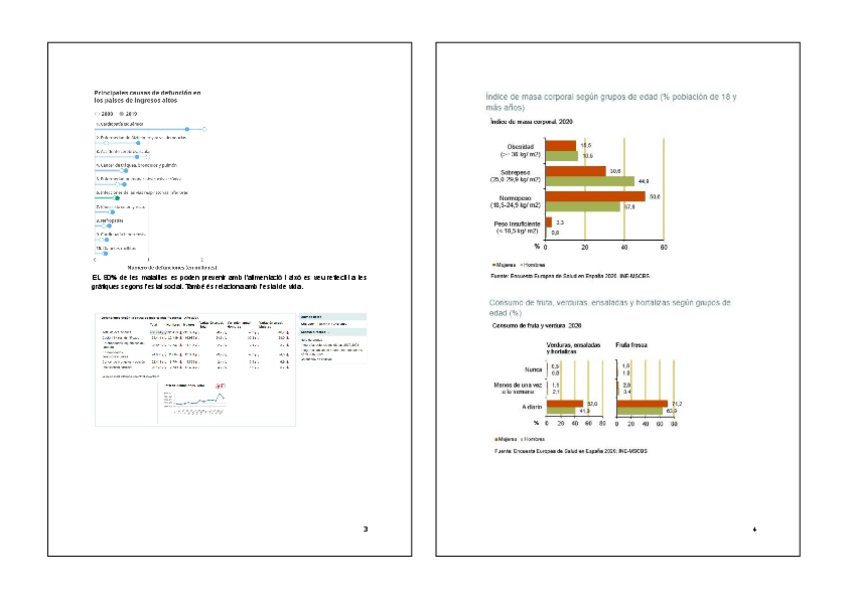Click the '2019' legend marker in the deaths chart
848x599 pixels.
122,114
